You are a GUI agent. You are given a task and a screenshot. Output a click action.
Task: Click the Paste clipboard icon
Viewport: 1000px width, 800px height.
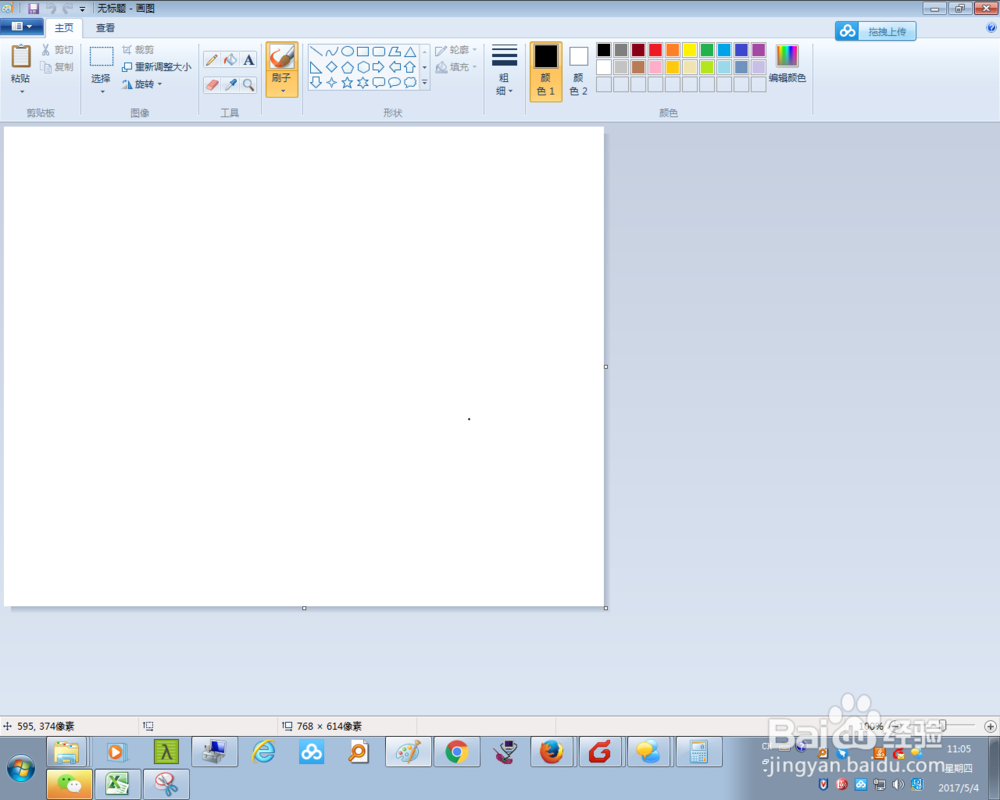click(x=20, y=56)
